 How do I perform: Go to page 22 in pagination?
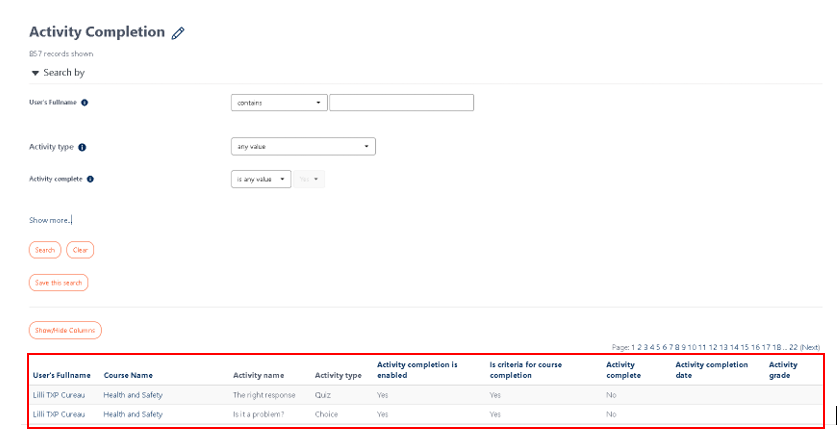(793, 347)
